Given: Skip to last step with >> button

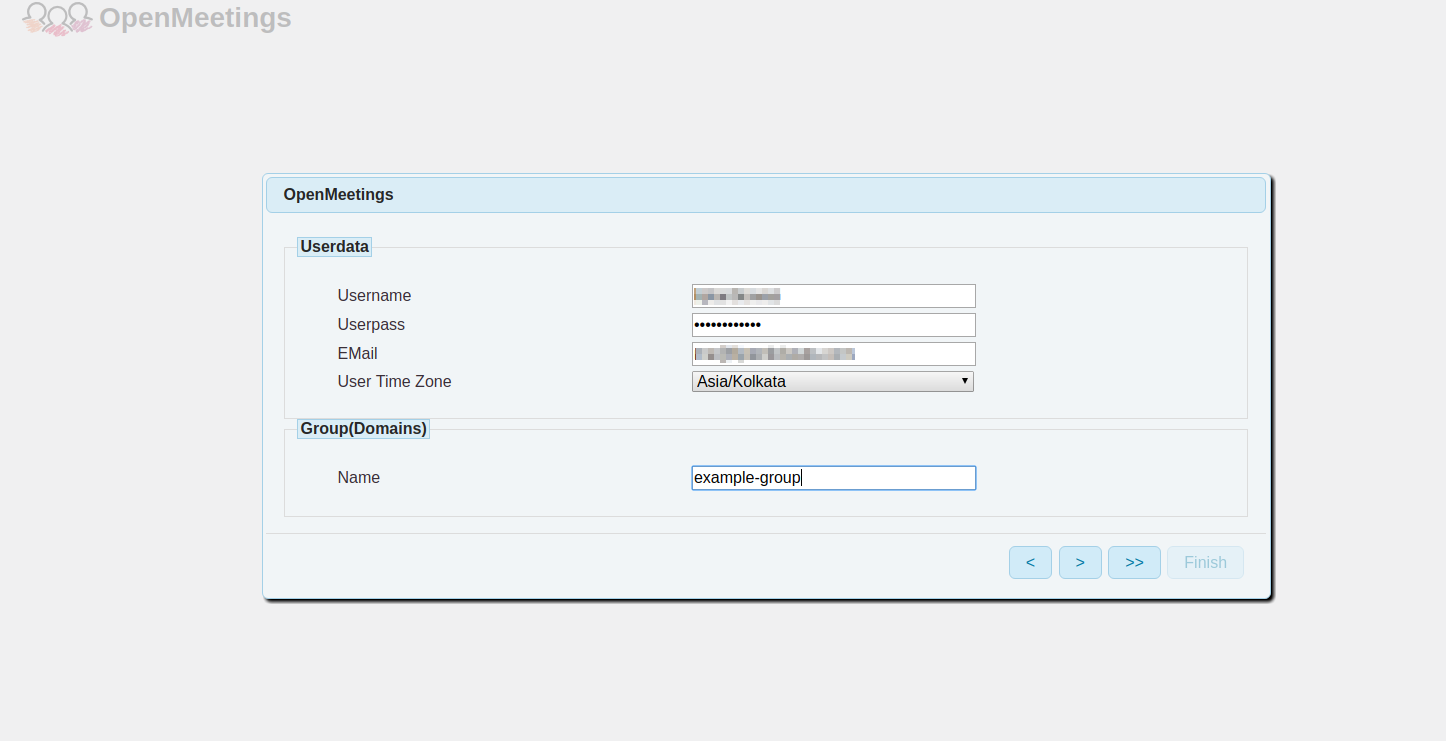Looking at the screenshot, I should coord(1134,562).
